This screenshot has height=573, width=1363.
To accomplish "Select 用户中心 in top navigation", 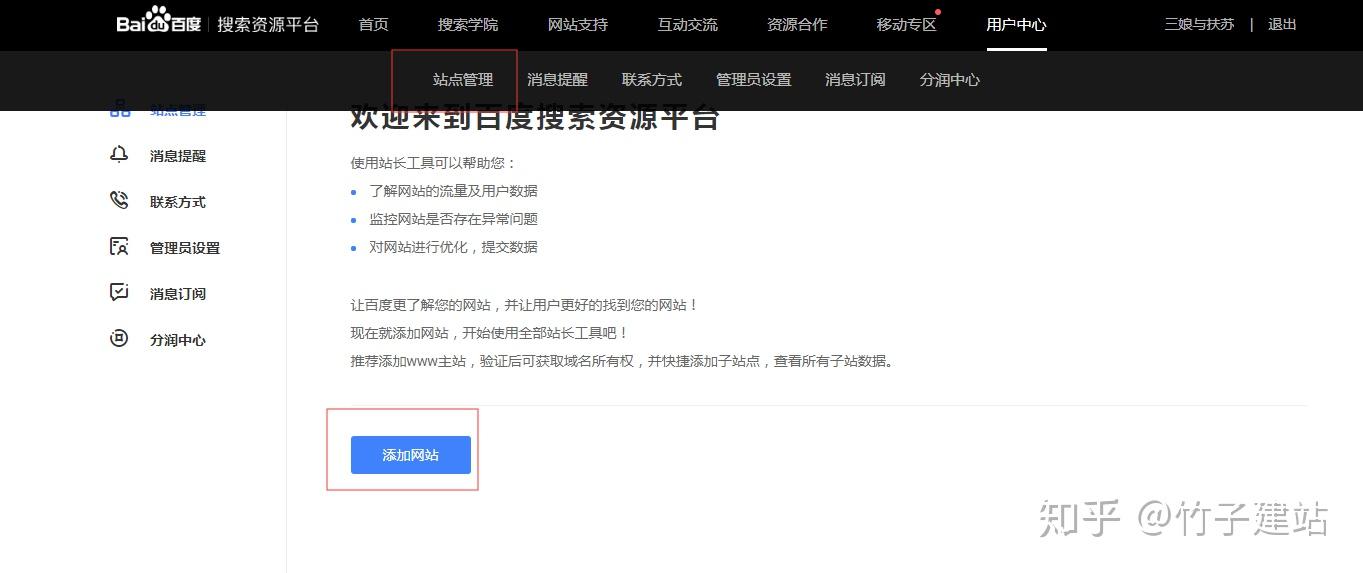I will click(1016, 25).
